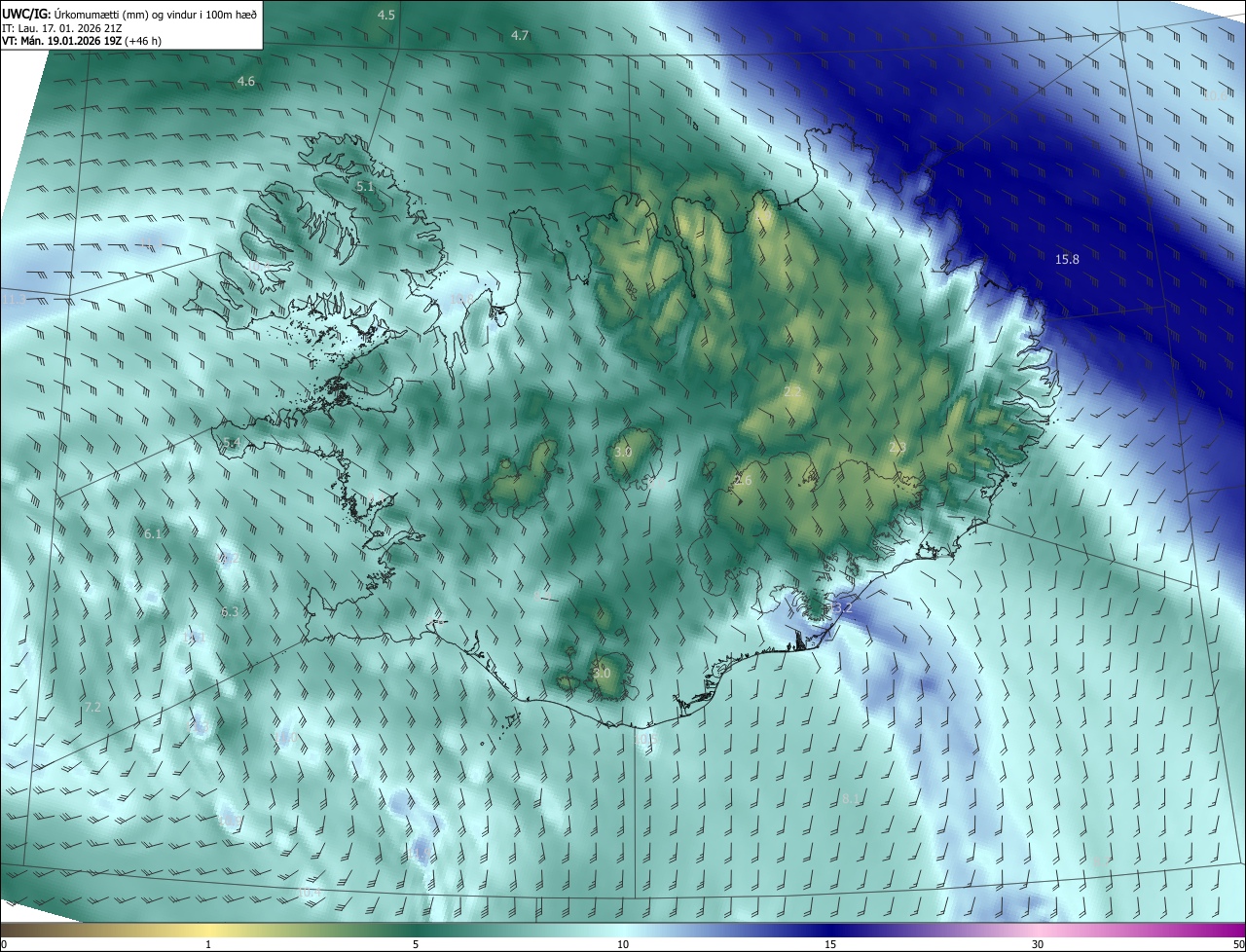Click the 6.1 value over the southwest ocean
The image size is (1246, 952).
point(152,533)
